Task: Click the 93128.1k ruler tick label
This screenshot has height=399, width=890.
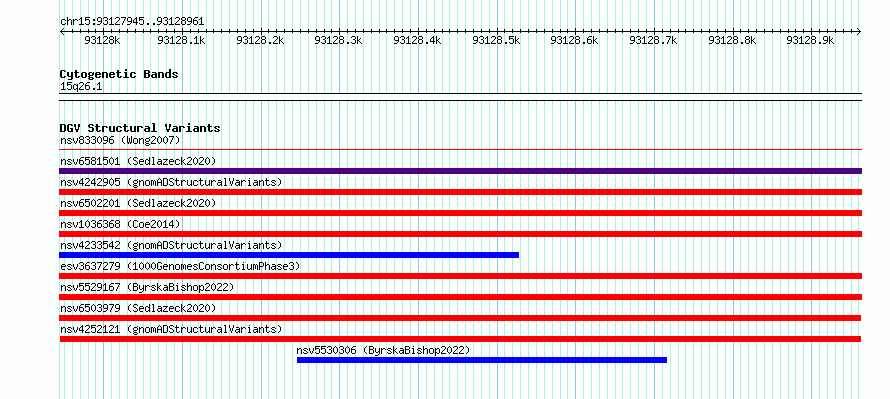Action: coord(181,40)
